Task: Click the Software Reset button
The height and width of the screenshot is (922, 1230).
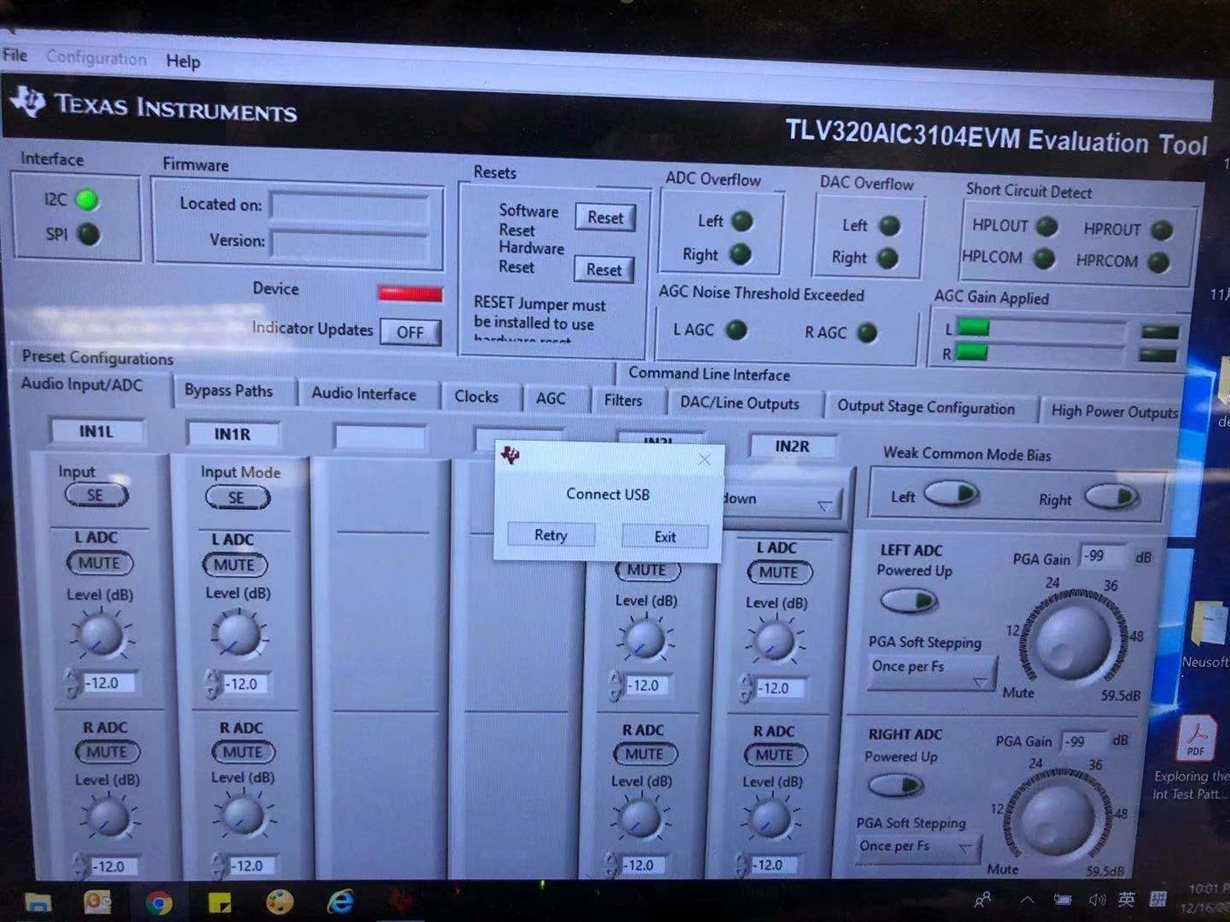Action: [x=605, y=217]
